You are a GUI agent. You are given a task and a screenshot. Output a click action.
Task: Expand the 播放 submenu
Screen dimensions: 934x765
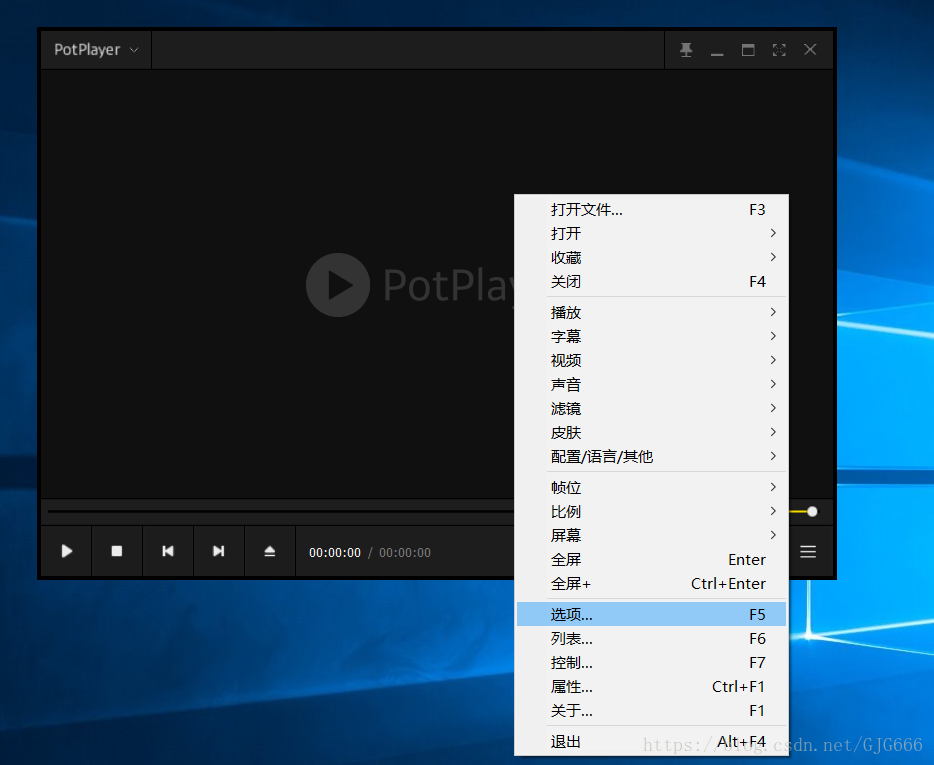point(652,312)
